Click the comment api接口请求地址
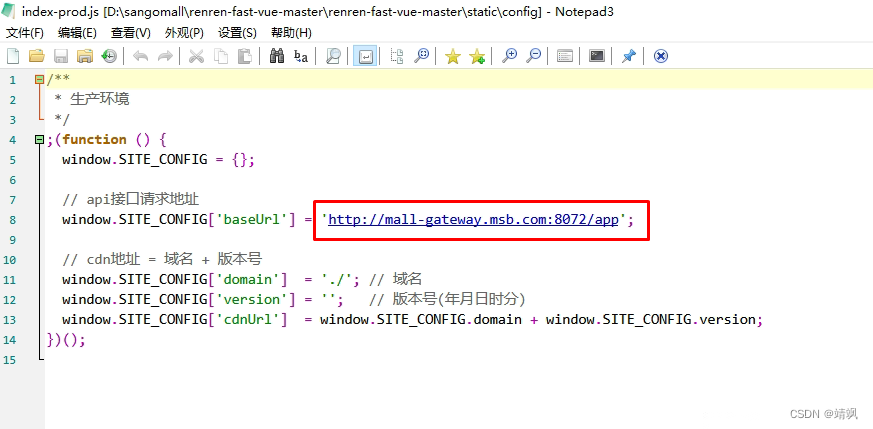The height and width of the screenshot is (429, 873). (131, 199)
